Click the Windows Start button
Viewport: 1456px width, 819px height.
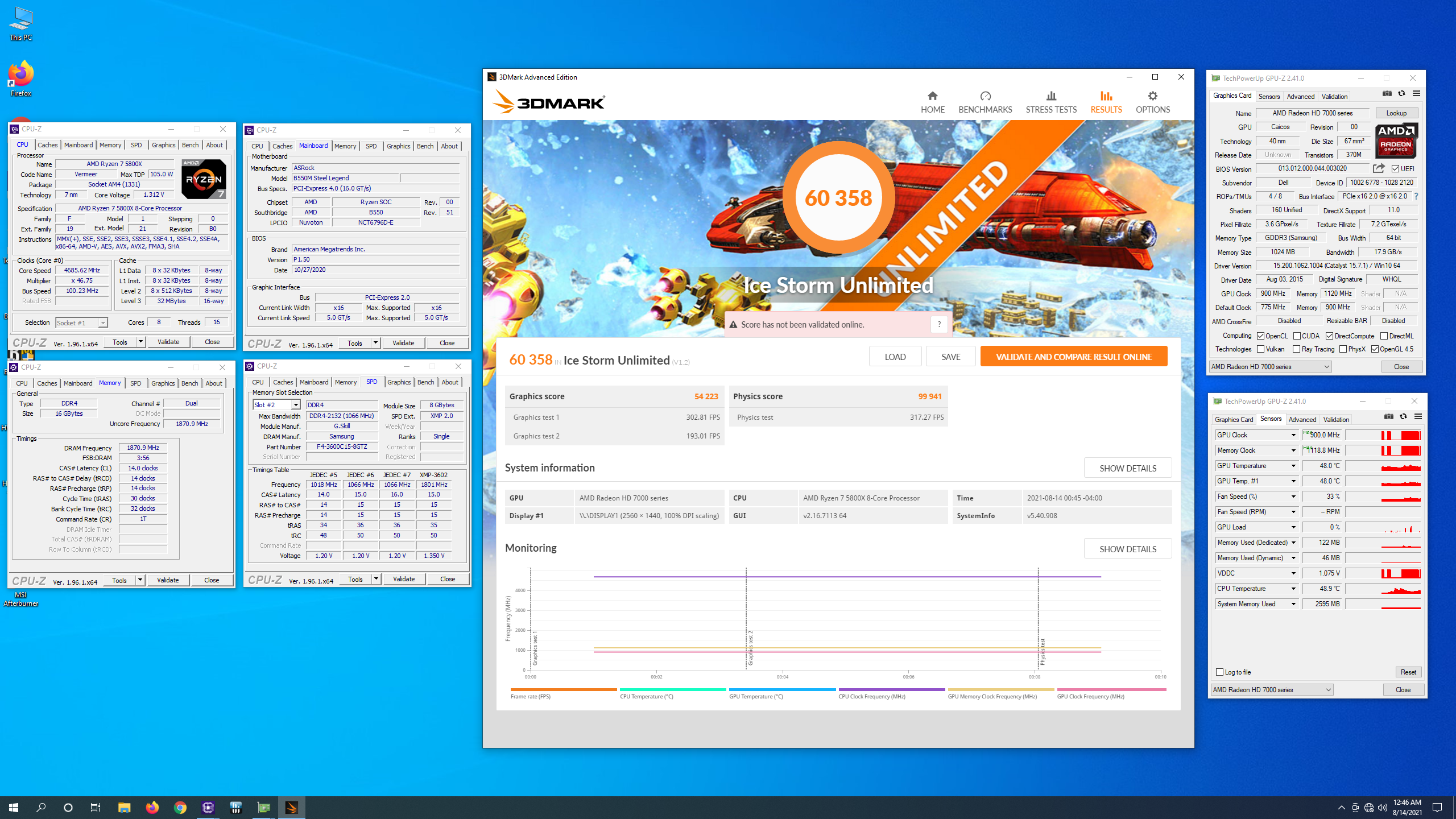click(14, 808)
